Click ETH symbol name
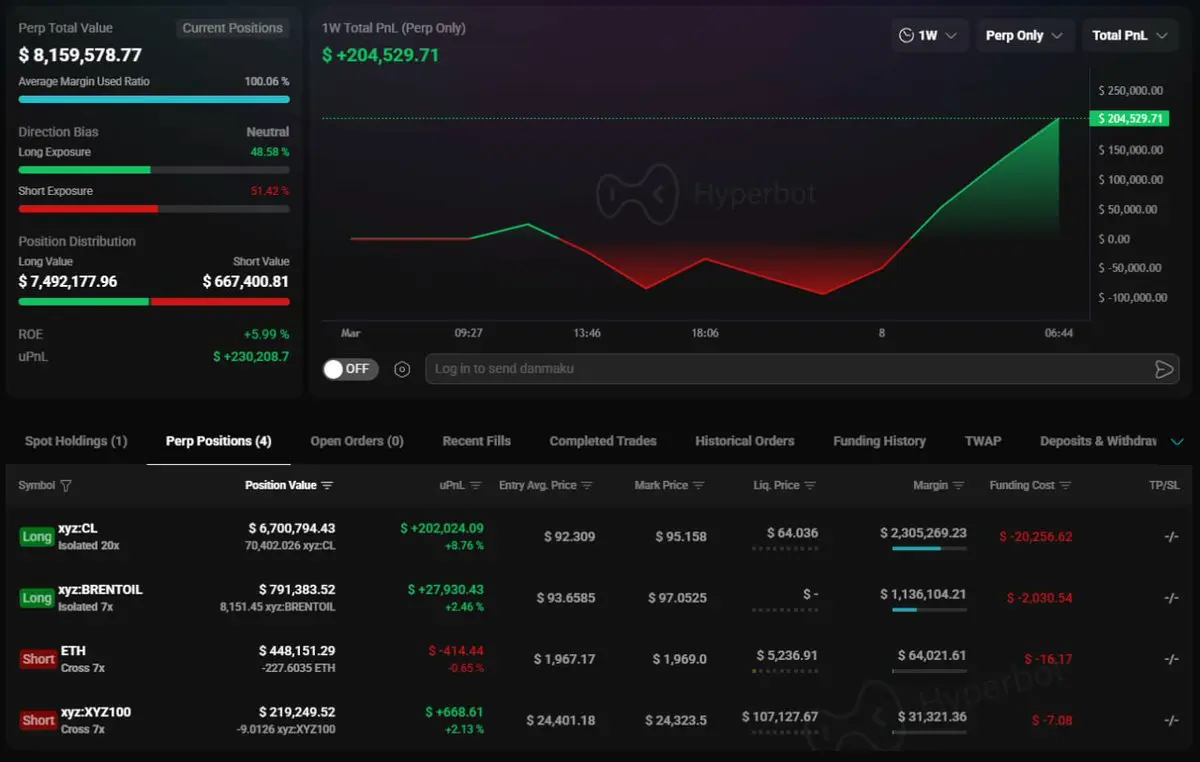 pyautogui.click(x=73, y=651)
